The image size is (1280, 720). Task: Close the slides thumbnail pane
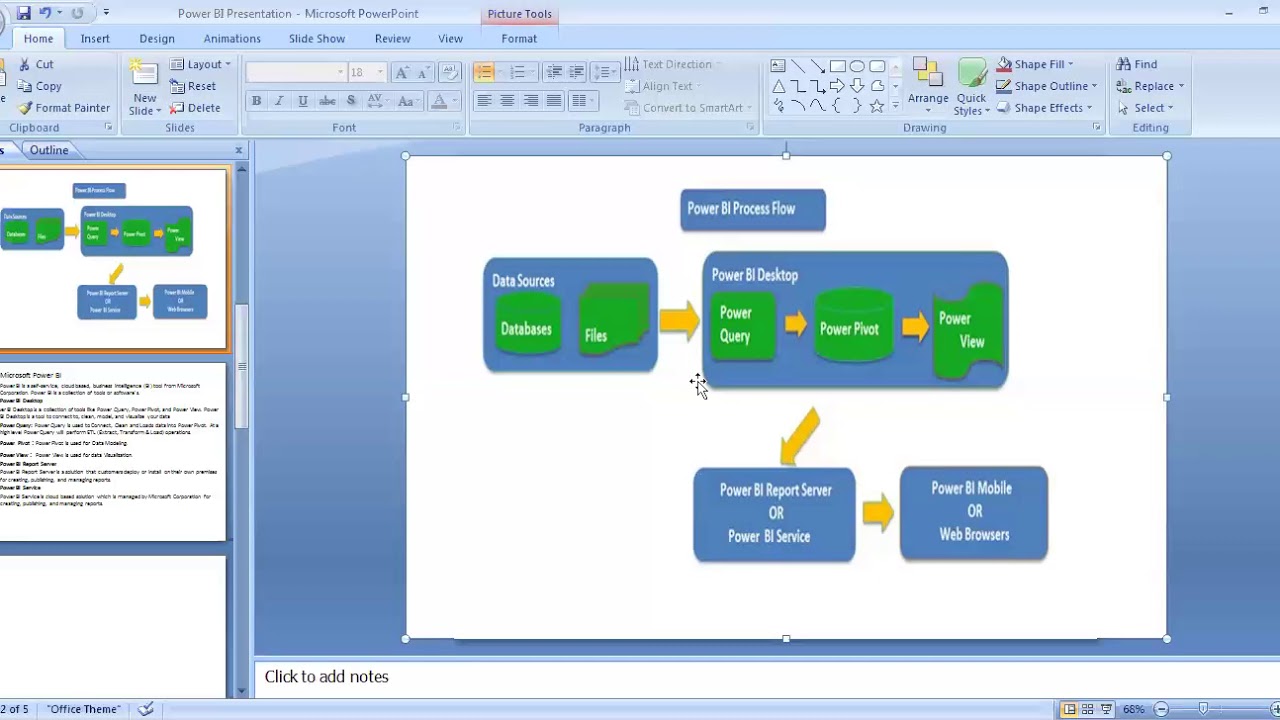239,150
